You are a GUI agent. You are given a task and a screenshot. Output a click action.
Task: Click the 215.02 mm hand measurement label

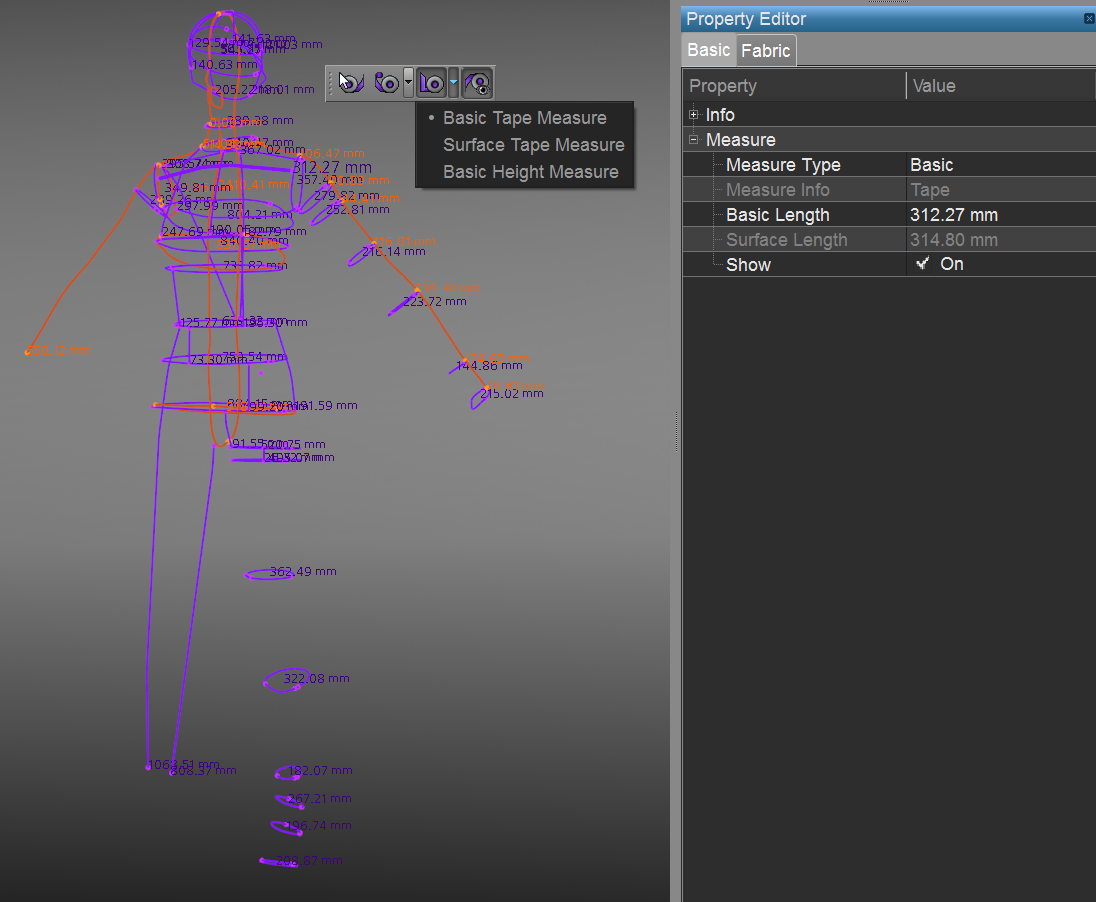pyautogui.click(x=511, y=394)
